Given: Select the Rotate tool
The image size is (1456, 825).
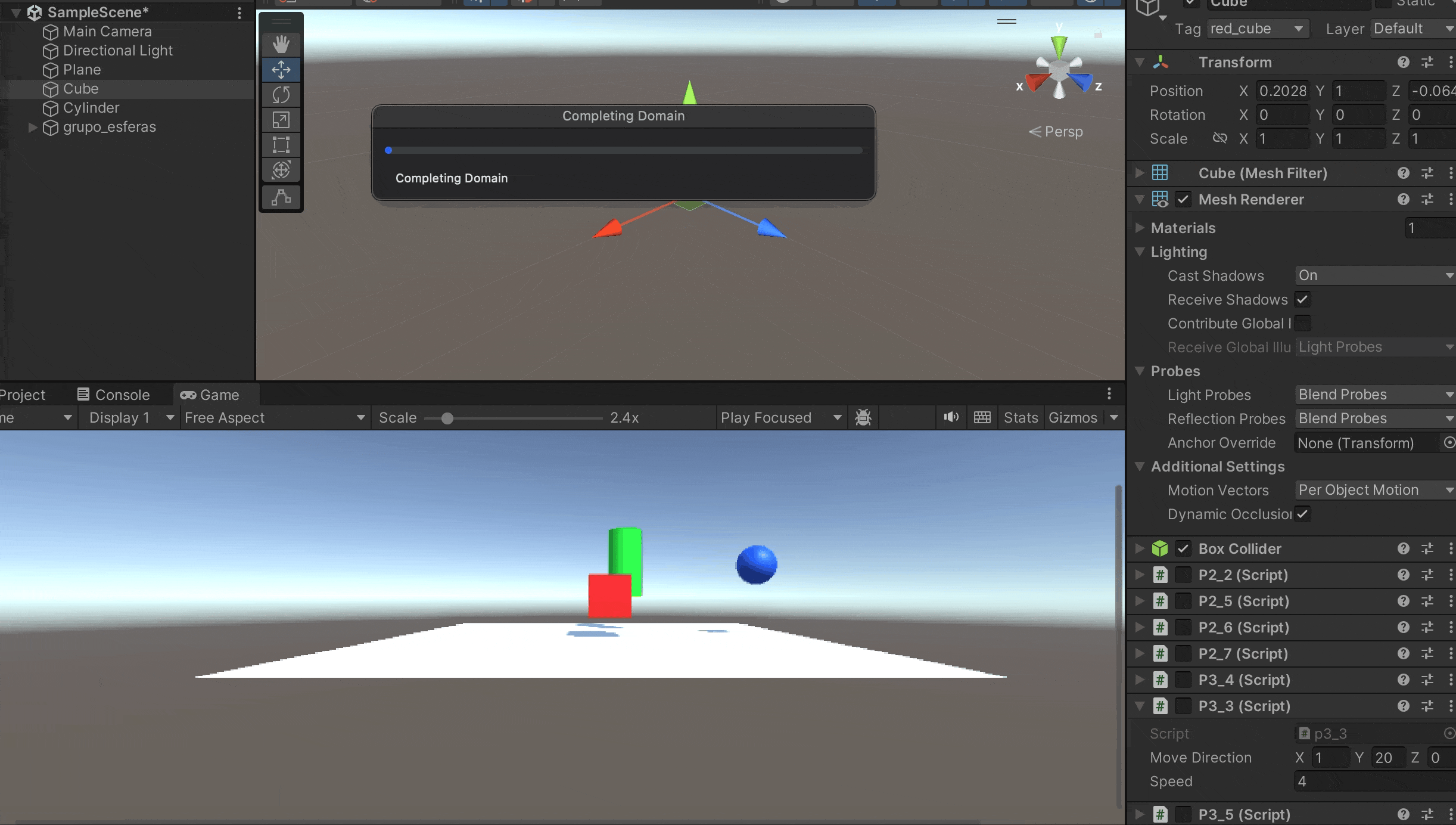Looking at the screenshot, I should (281, 95).
